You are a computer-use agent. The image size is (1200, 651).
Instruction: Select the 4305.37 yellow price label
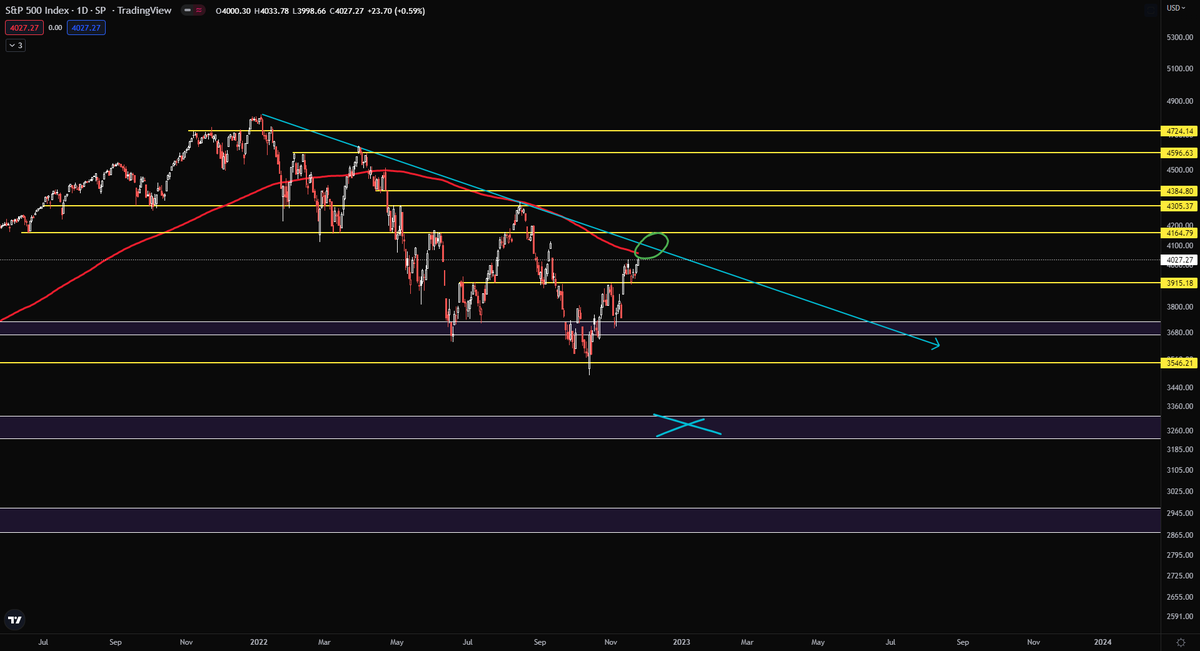[1180, 206]
